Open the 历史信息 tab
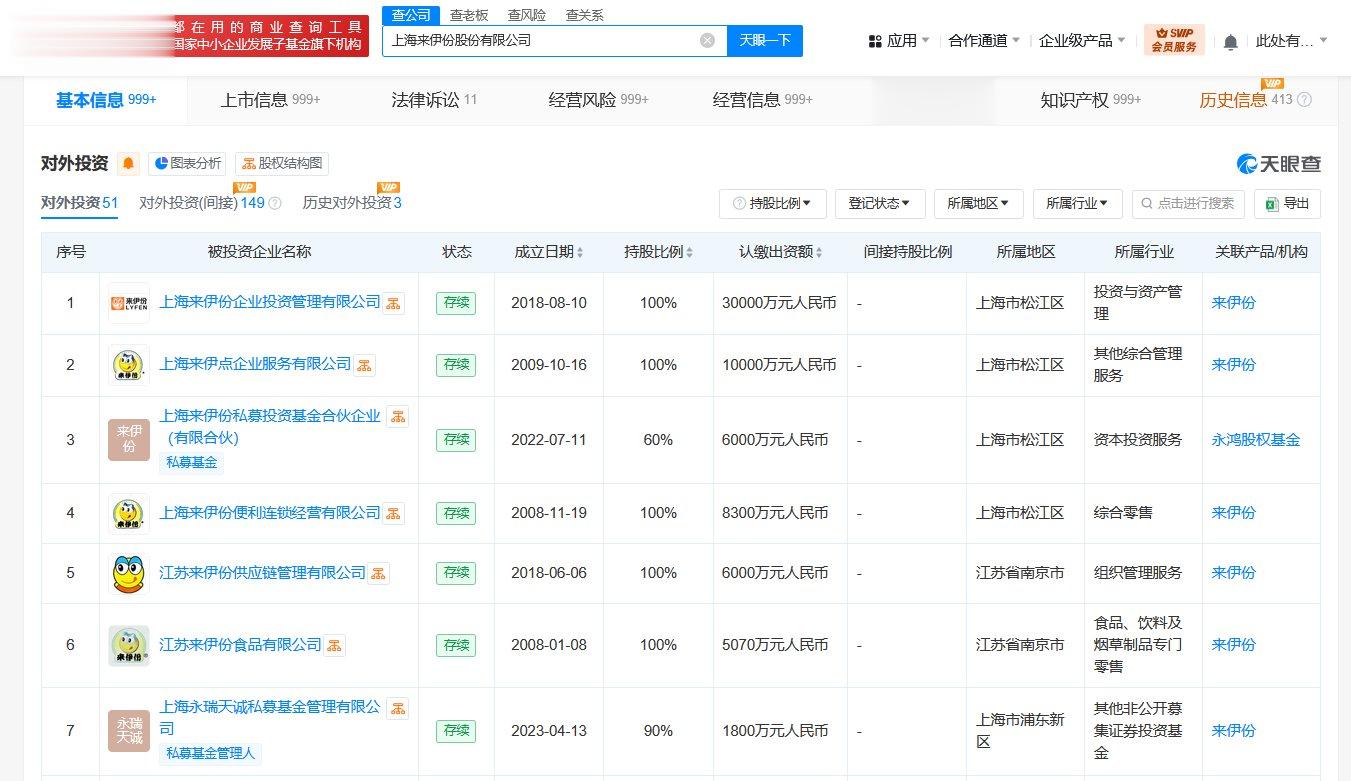This screenshot has width=1351, height=781. (x=1246, y=100)
